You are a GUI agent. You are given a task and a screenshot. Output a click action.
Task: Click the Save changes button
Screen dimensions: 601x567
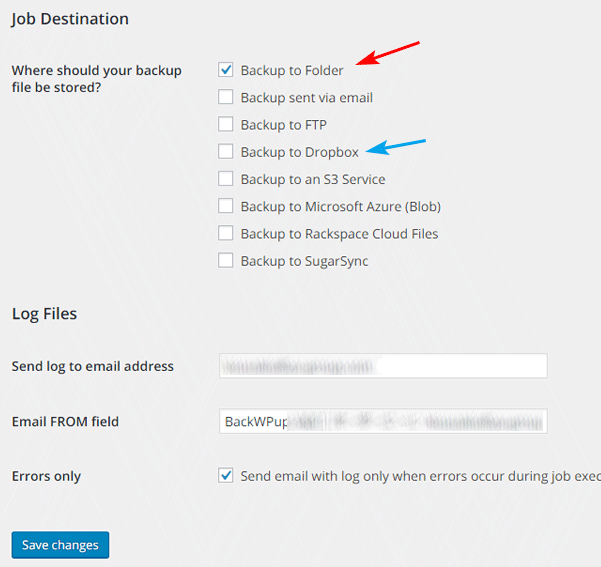pos(60,545)
